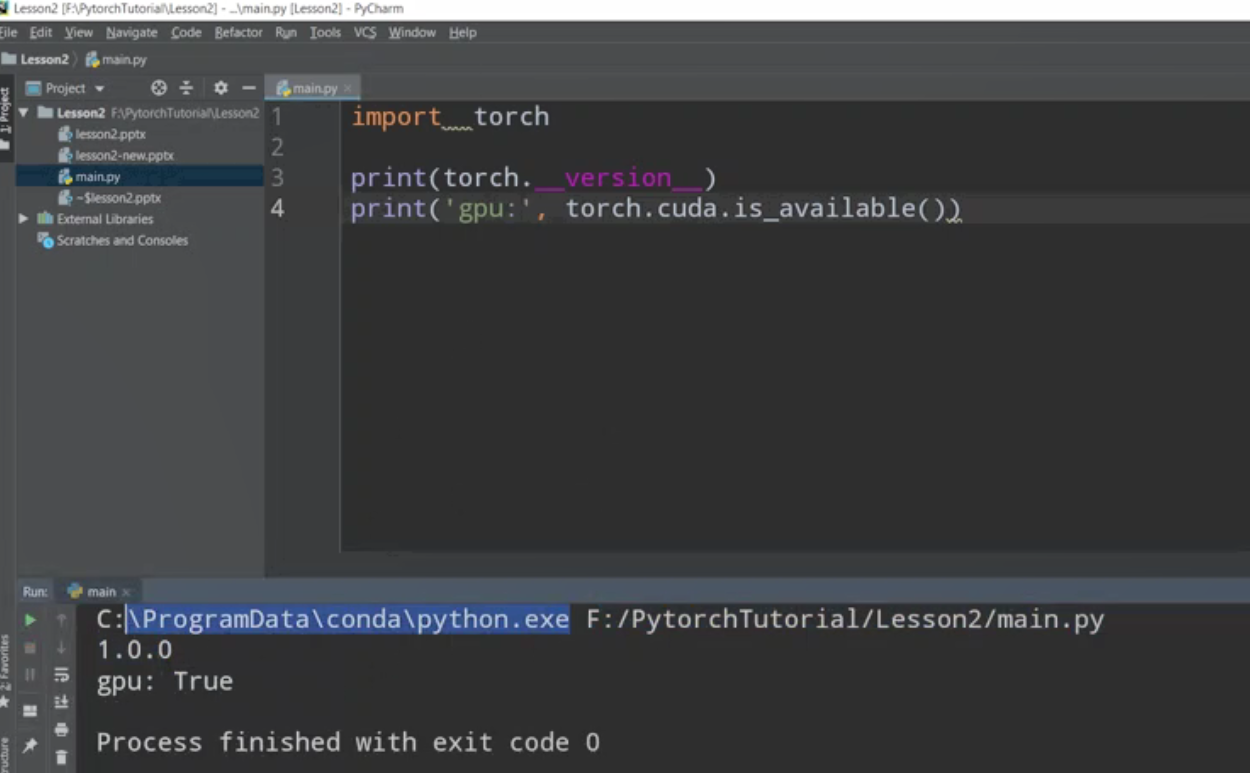
Task: Click the highlighted python.exe path in console
Action: coord(348,620)
